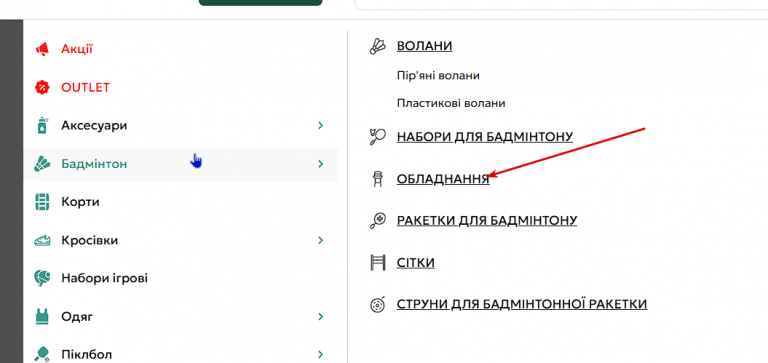Click the sneaker icon beside Кросівки

(x=42, y=241)
